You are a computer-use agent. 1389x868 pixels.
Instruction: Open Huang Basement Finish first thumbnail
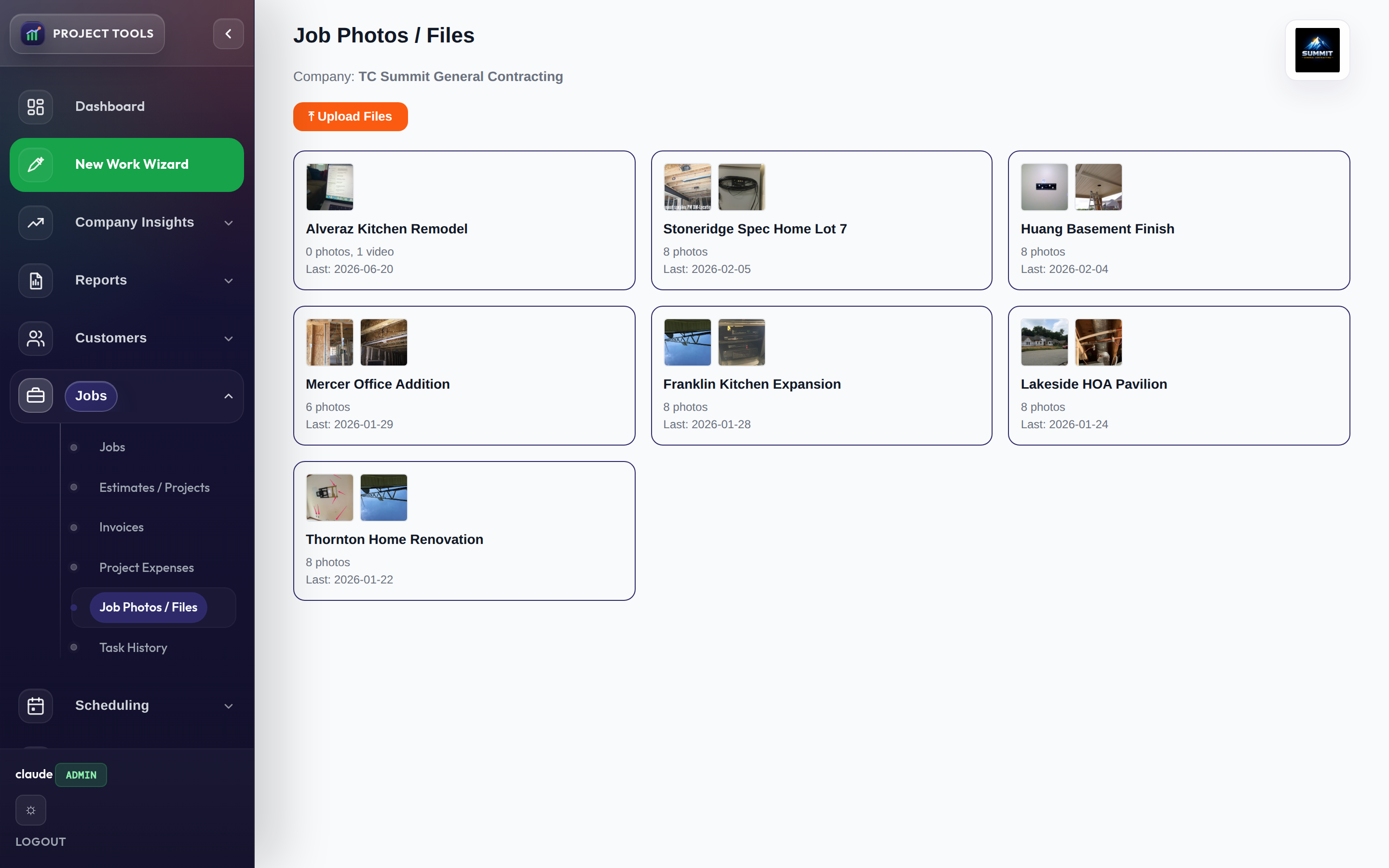[x=1044, y=187]
